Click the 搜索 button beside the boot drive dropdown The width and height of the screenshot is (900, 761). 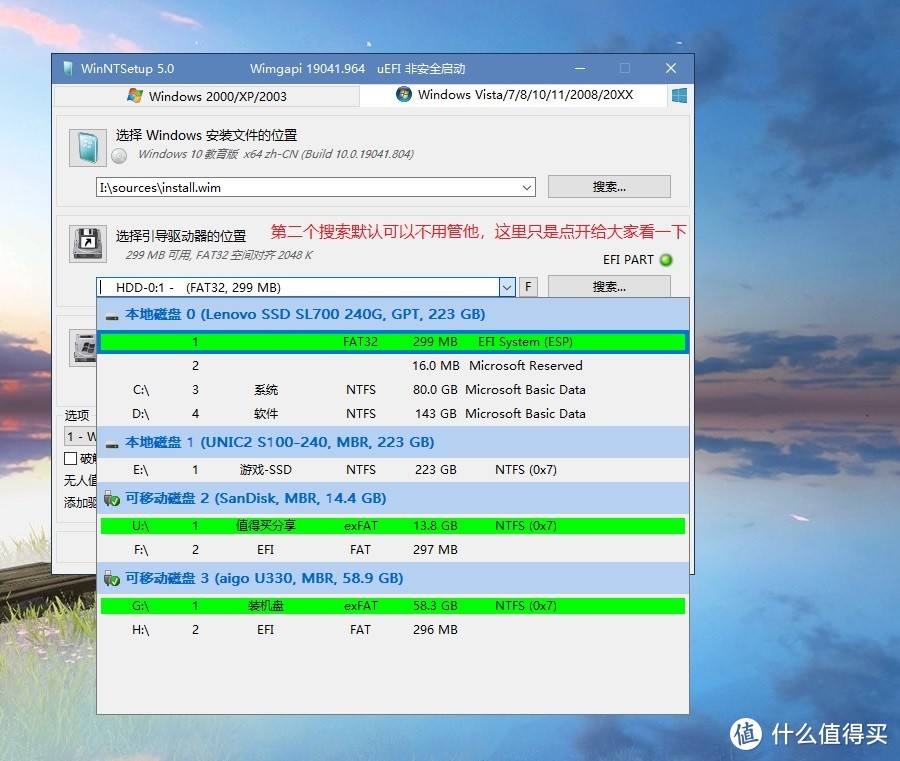coord(609,286)
